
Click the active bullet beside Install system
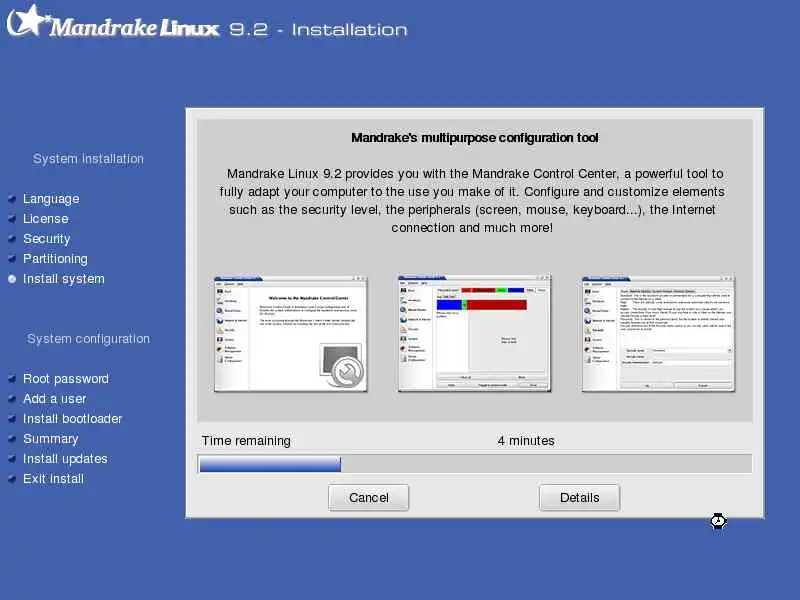point(12,279)
